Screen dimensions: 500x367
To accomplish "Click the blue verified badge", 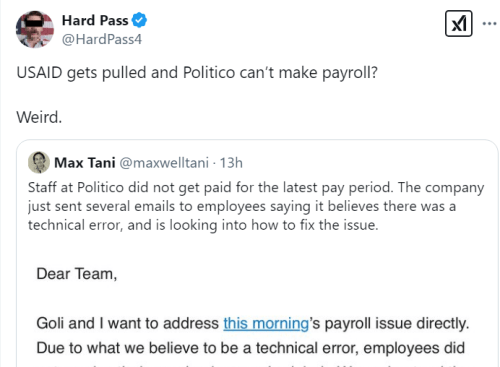I will [139, 20].
